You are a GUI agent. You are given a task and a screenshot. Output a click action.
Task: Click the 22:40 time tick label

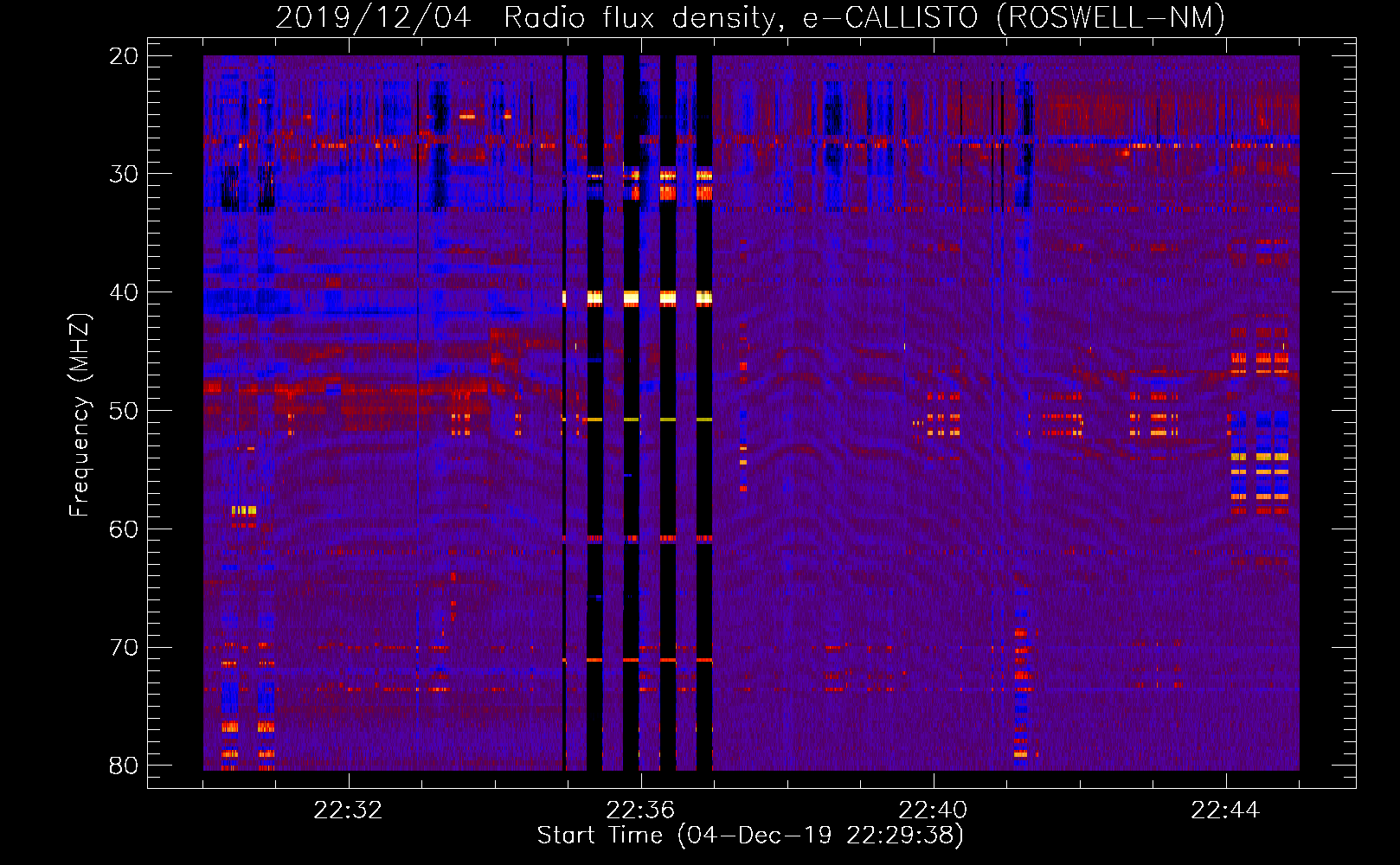click(933, 811)
